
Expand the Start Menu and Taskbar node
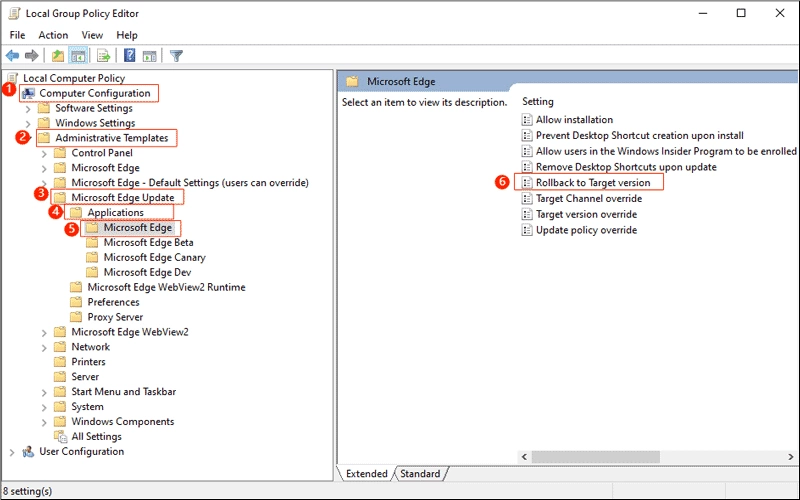pyautogui.click(x=44, y=392)
